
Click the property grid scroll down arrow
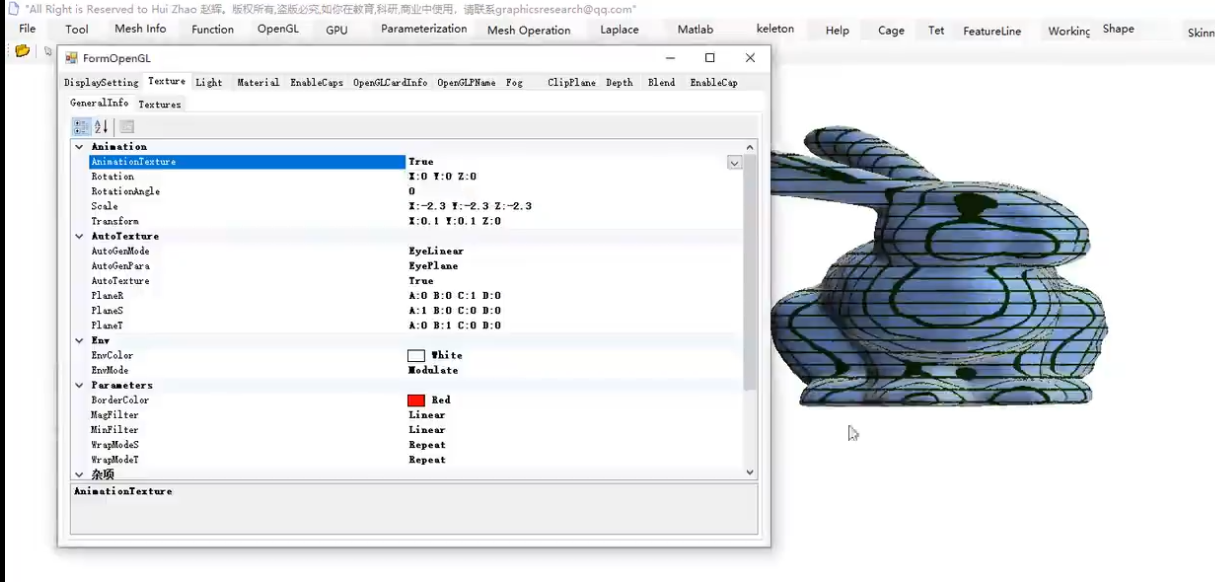(750, 472)
